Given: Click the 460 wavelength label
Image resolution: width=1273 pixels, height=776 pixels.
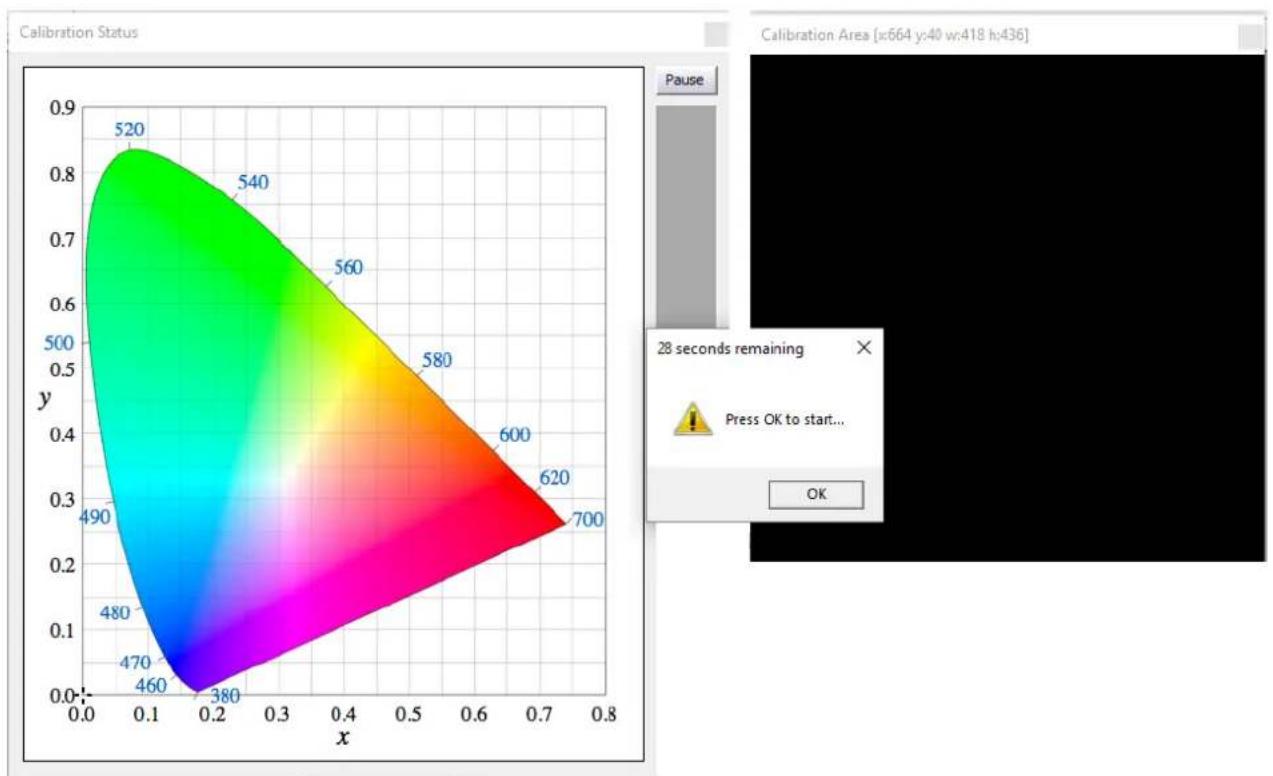Looking at the screenshot, I should pos(151,685).
